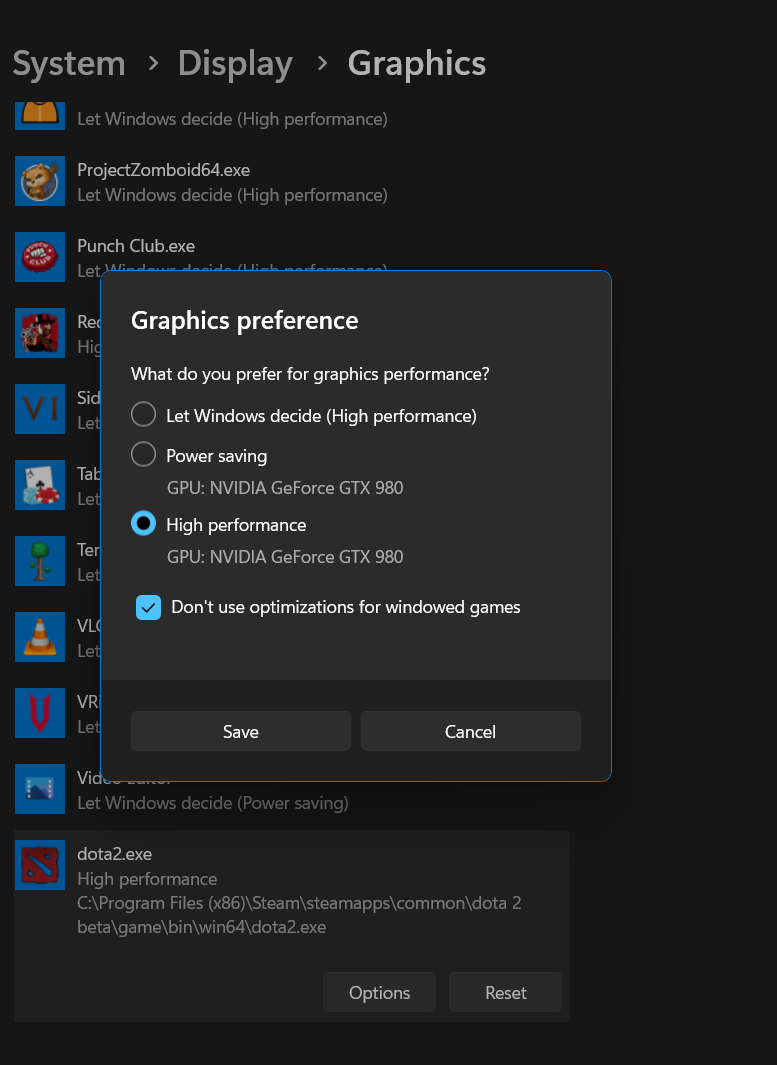The width and height of the screenshot is (777, 1065).
Task: Click the dota2.exe application icon
Action: point(40,864)
